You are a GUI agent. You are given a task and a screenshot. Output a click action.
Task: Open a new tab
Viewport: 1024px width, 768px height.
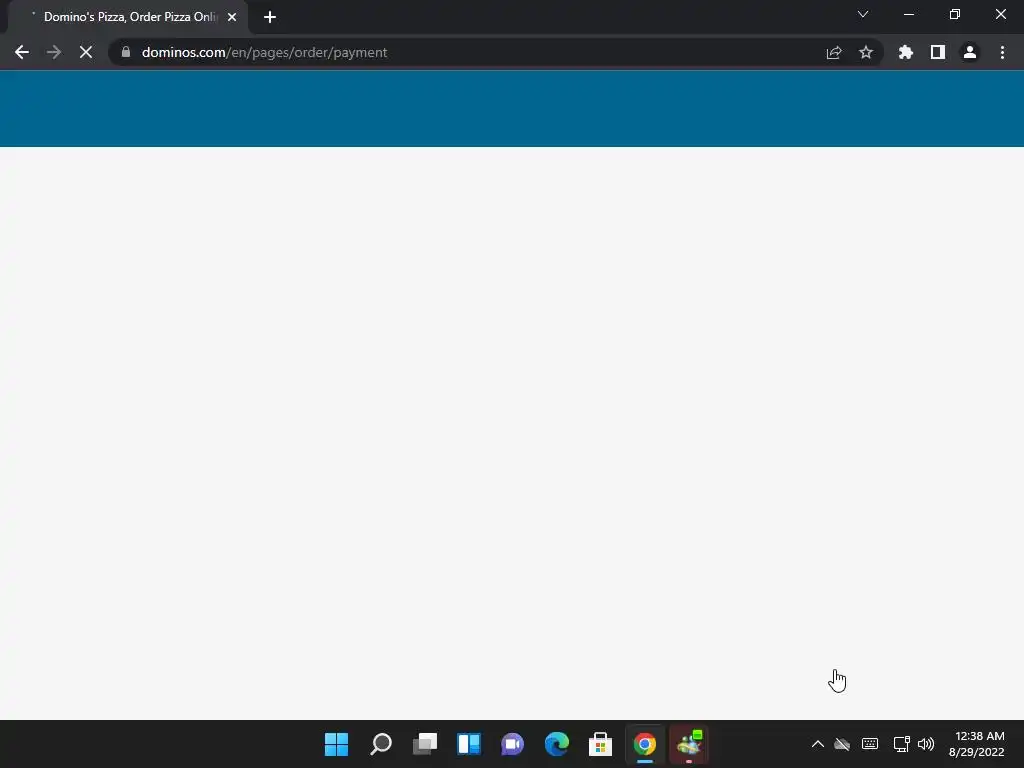270,17
